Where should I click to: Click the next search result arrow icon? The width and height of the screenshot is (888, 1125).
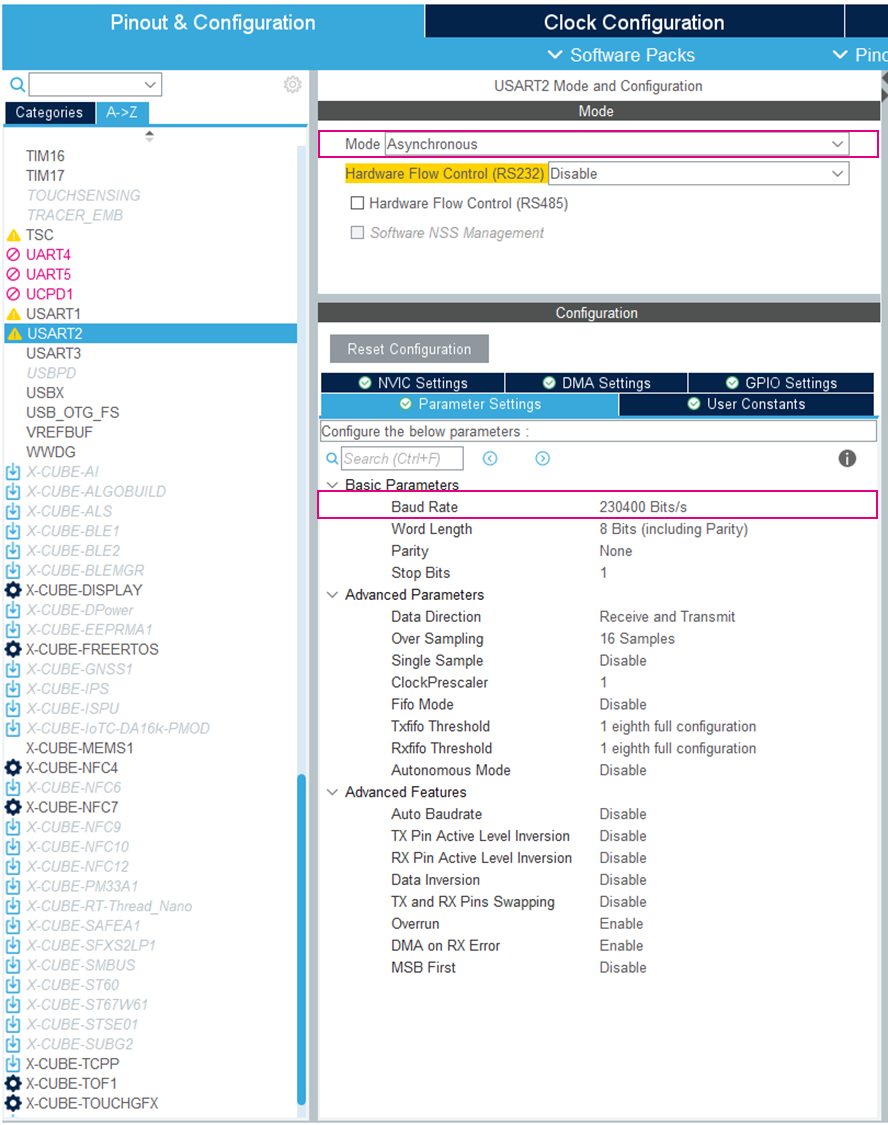pos(542,458)
